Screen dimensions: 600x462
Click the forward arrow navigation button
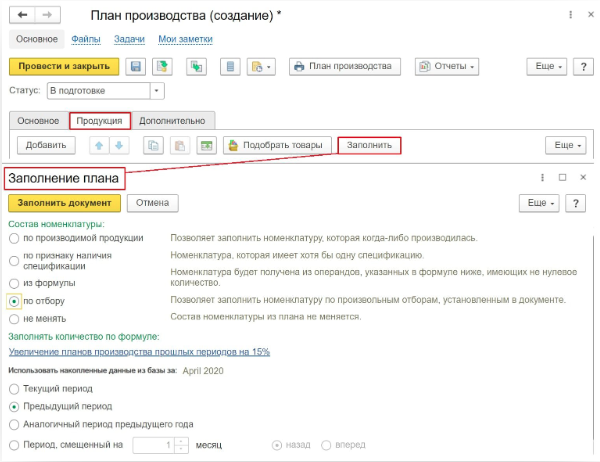point(47,15)
